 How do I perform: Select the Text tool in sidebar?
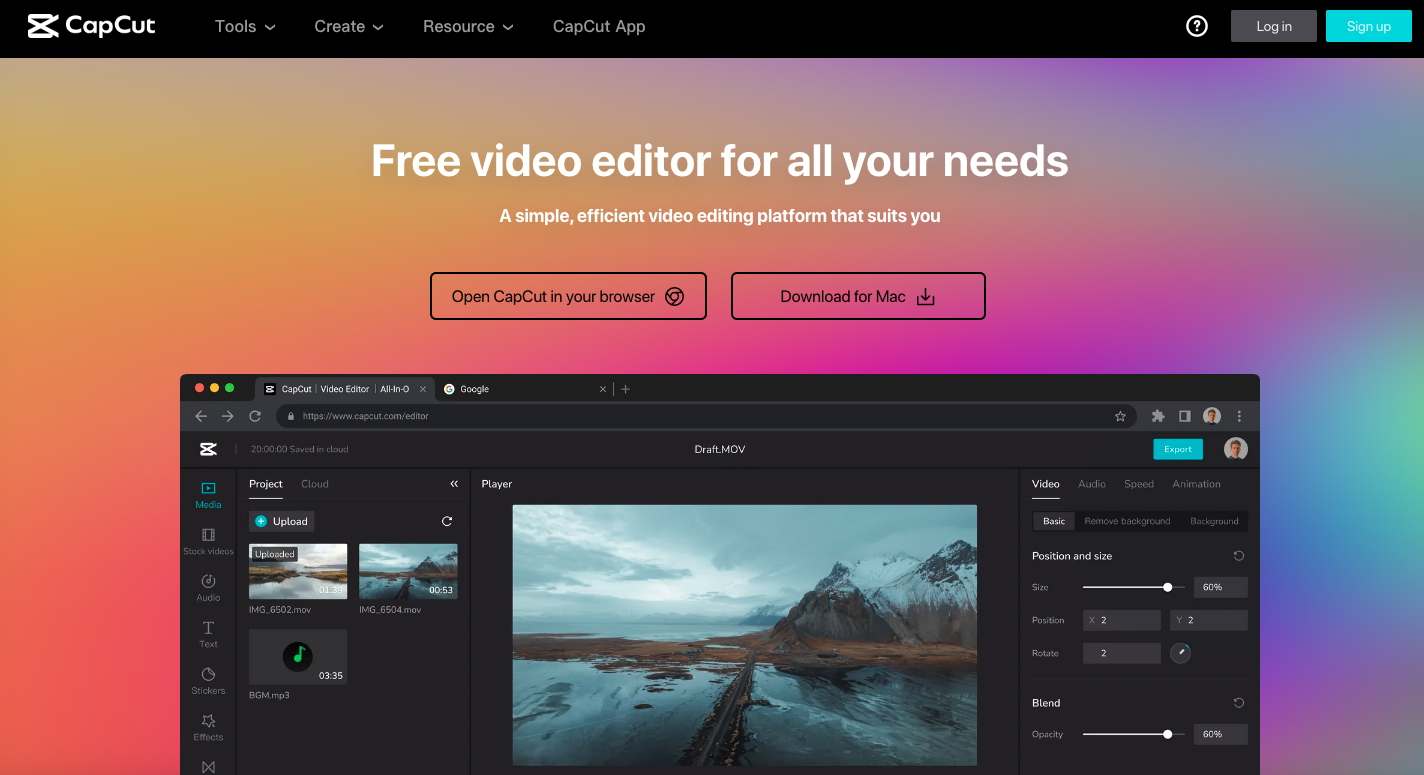point(208,634)
